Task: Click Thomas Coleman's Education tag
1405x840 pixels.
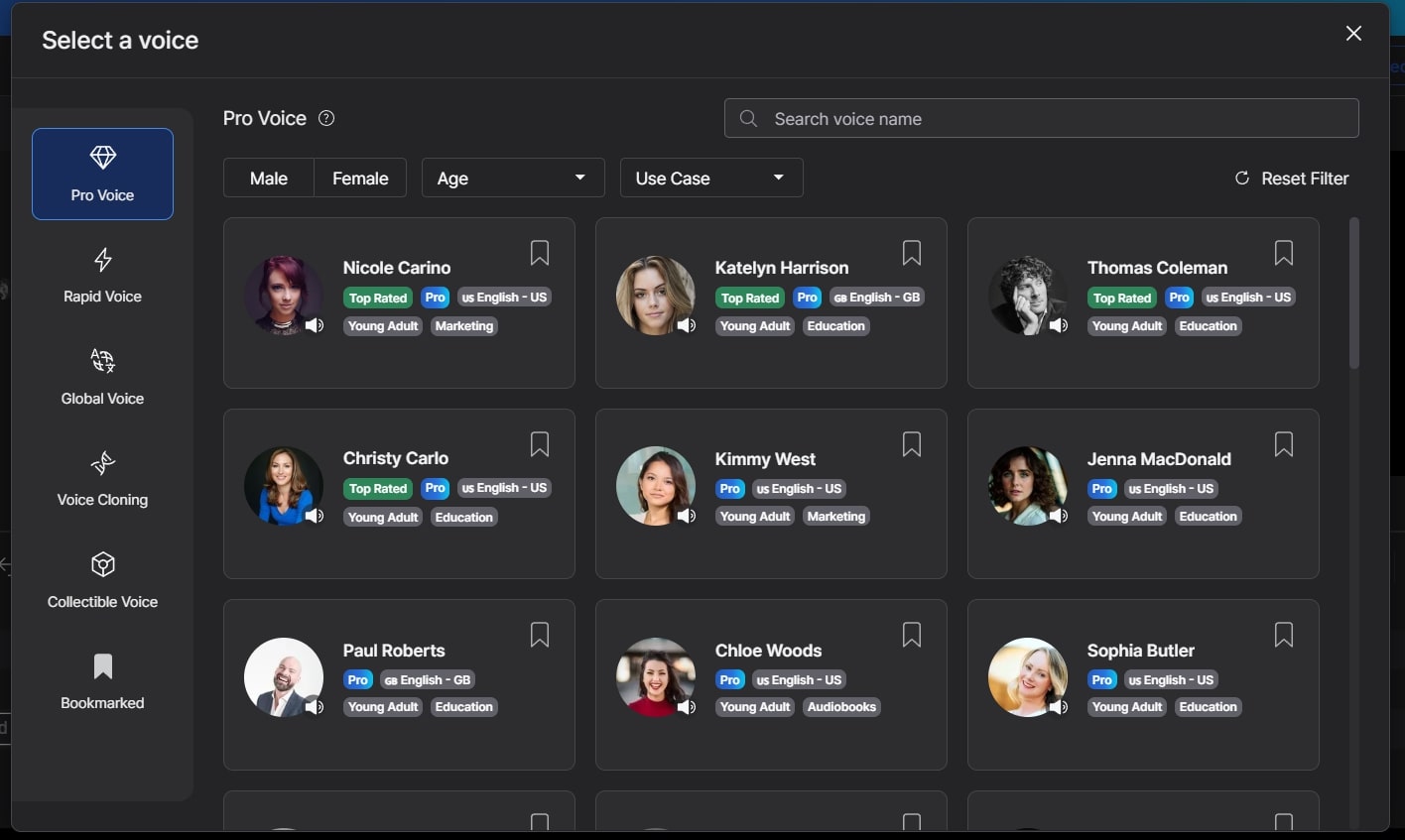Action: (x=1209, y=326)
